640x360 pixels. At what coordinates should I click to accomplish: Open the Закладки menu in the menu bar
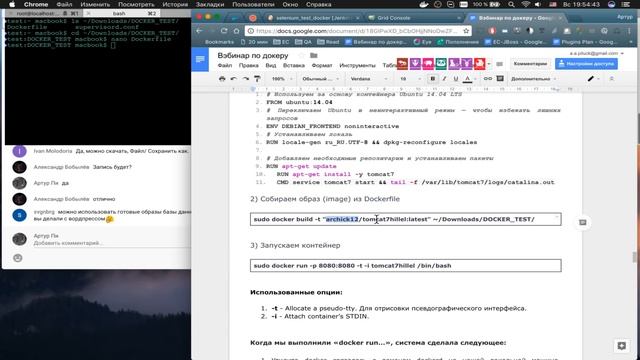pos(210,4)
